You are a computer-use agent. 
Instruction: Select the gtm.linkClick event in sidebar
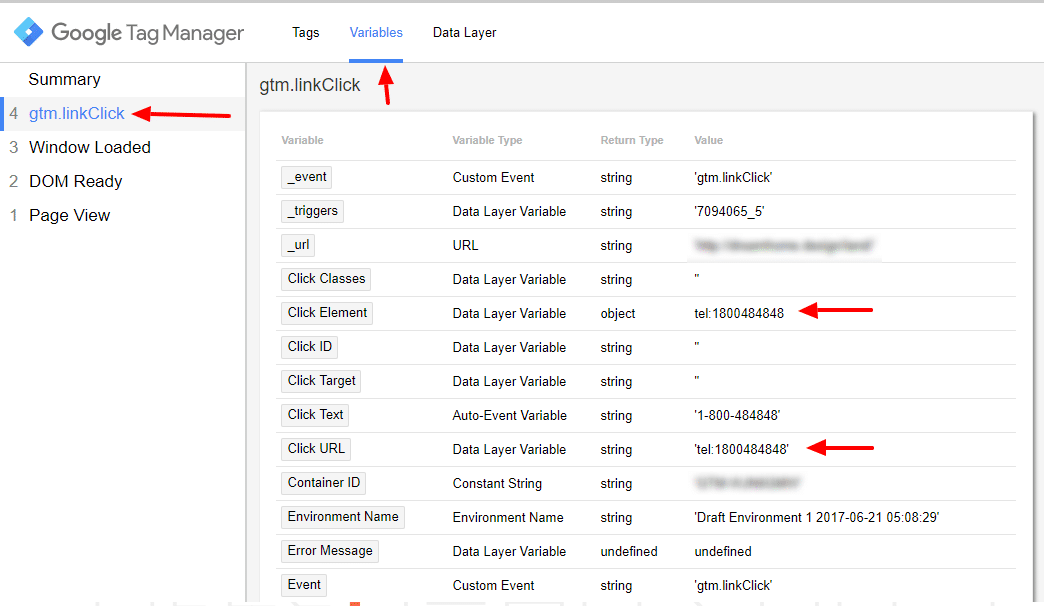tap(76, 113)
